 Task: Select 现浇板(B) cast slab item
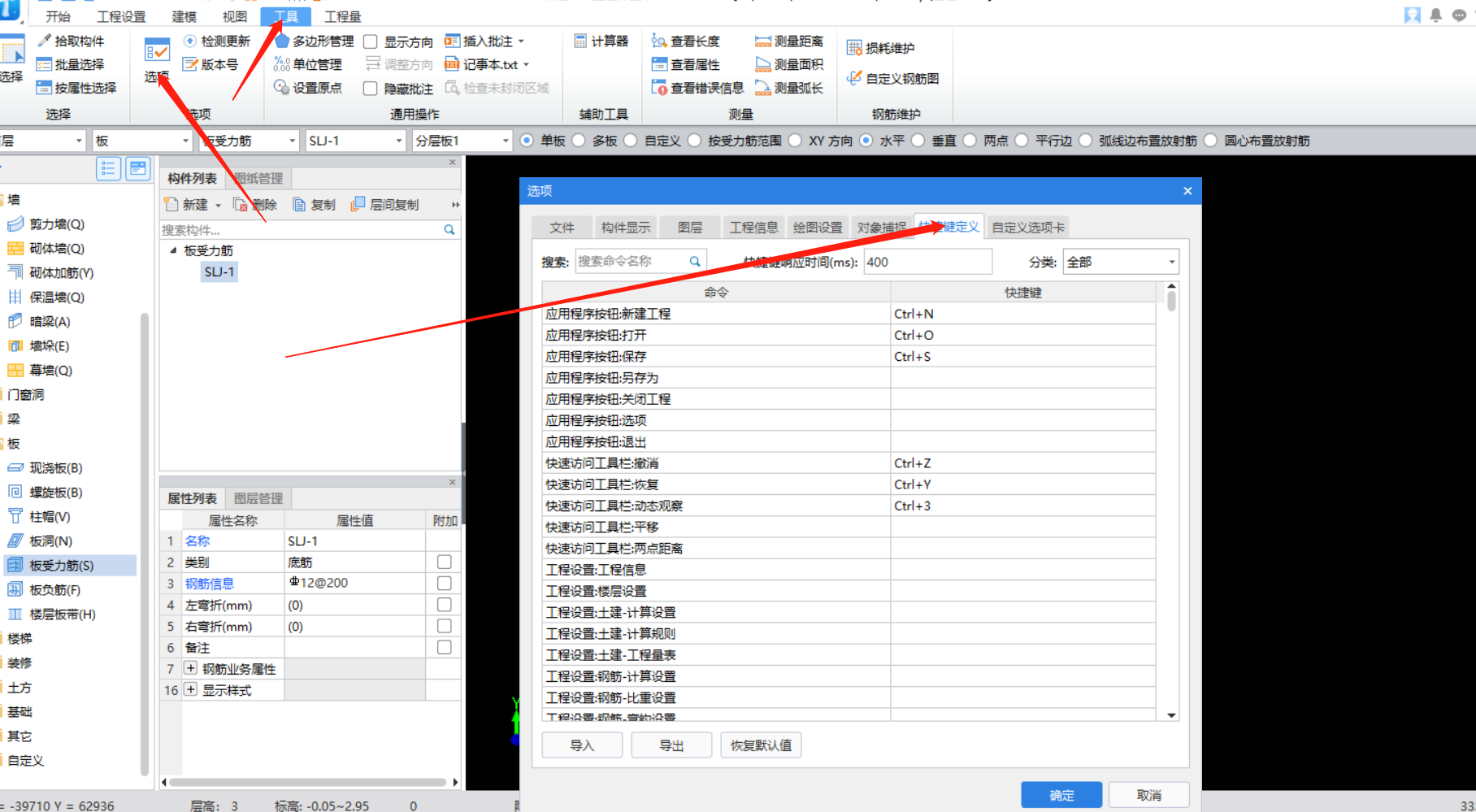(x=46, y=468)
